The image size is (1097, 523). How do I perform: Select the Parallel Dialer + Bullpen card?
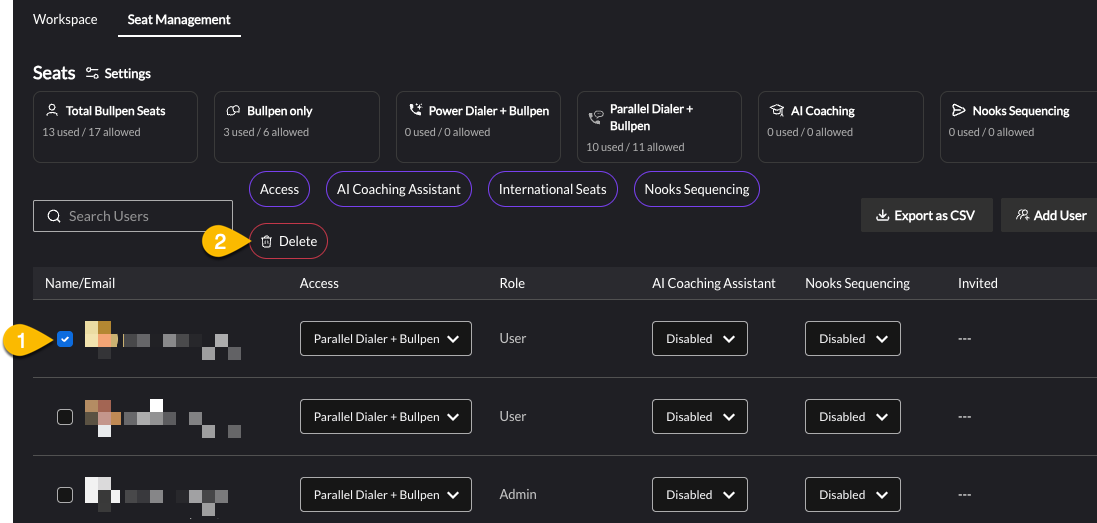coord(660,127)
